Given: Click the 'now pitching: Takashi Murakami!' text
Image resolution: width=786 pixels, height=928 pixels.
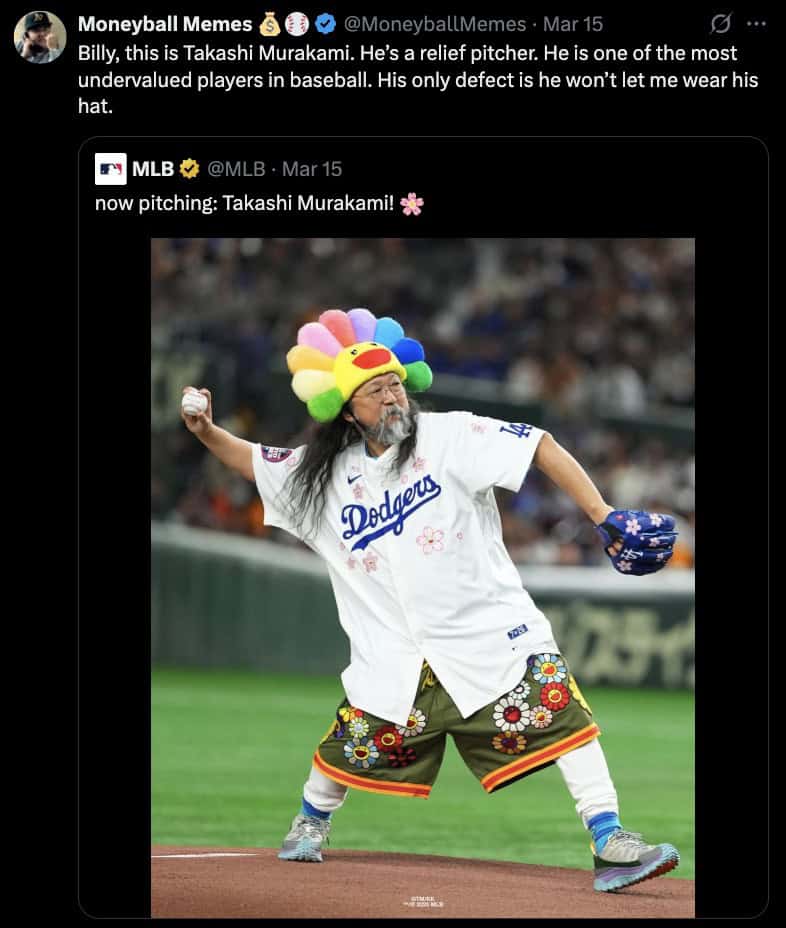Looking at the screenshot, I should [244, 203].
